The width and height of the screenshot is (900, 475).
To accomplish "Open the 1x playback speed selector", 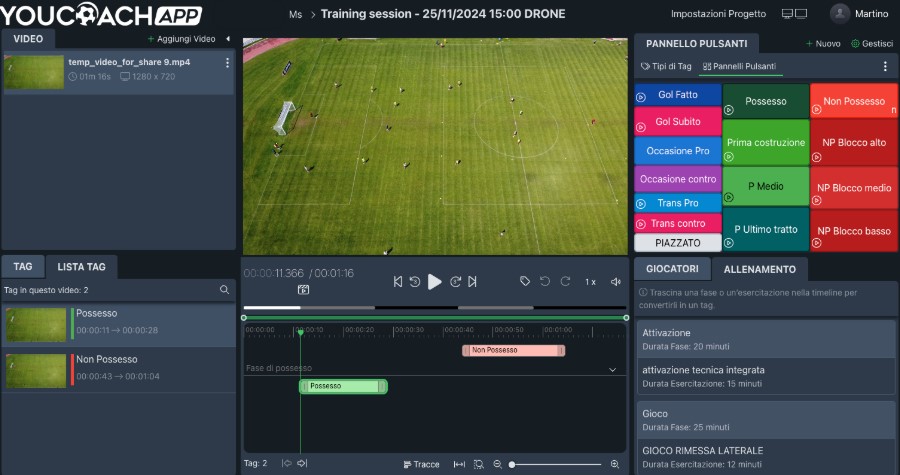I will click(x=590, y=282).
